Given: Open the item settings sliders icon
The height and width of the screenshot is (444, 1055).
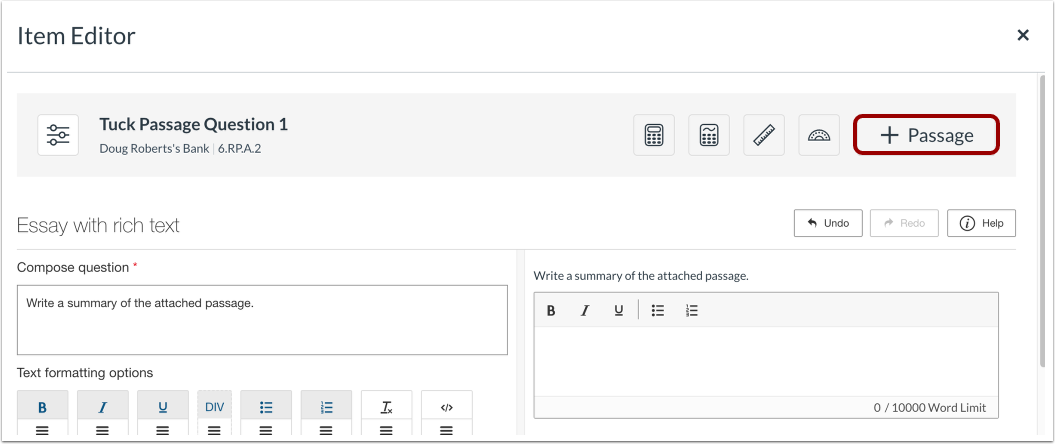Looking at the screenshot, I should click(x=58, y=135).
